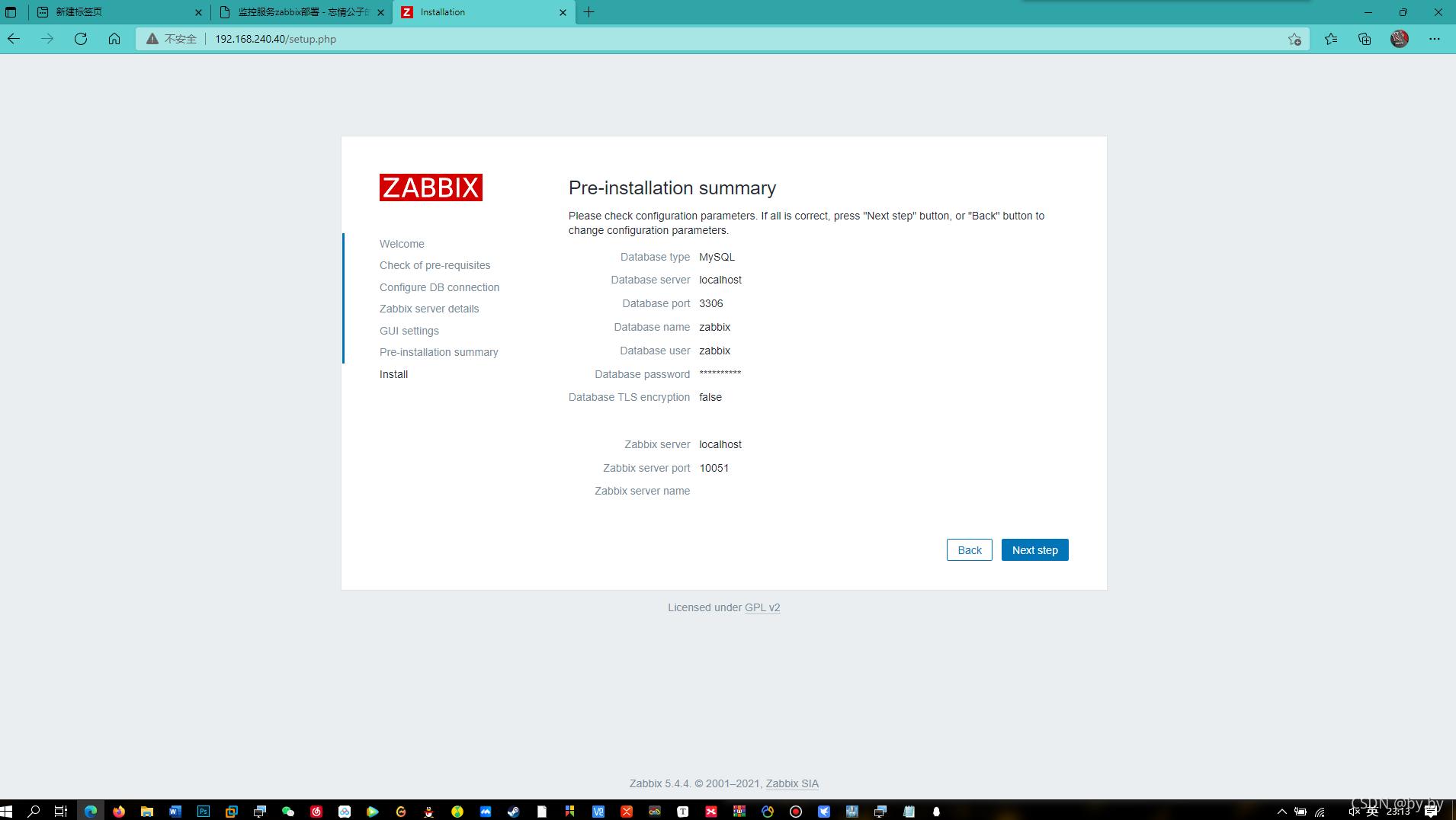Select Zabbix server details step
The image size is (1456, 820).
(429, 309)
